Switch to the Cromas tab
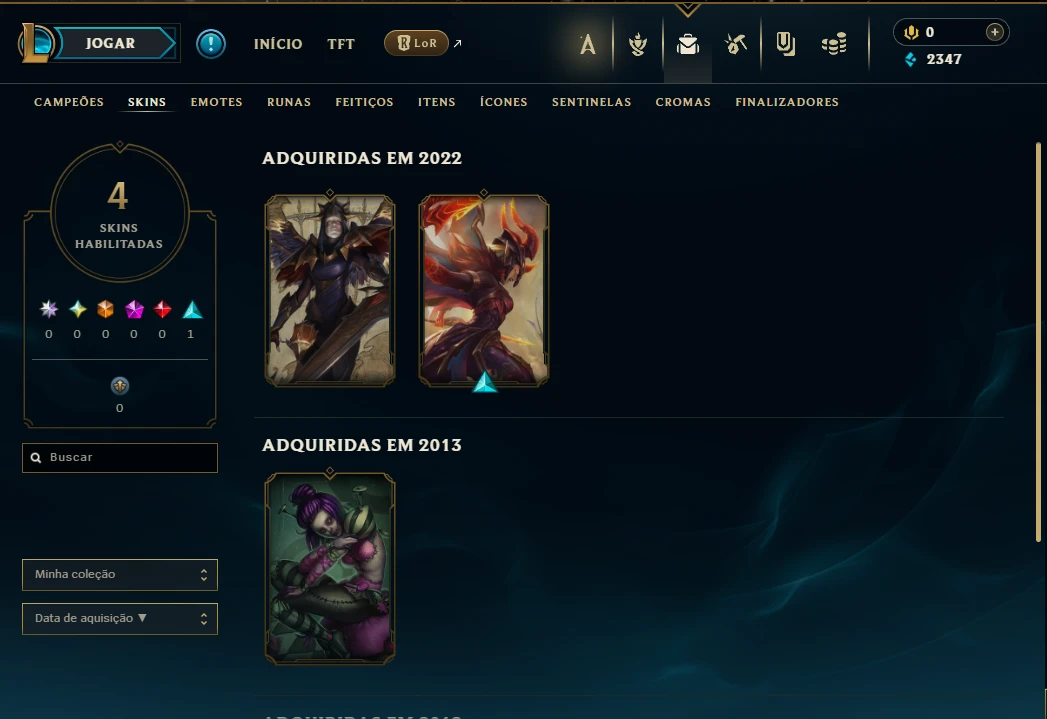This screenshot has height=719, width=1047. (683, 102)
